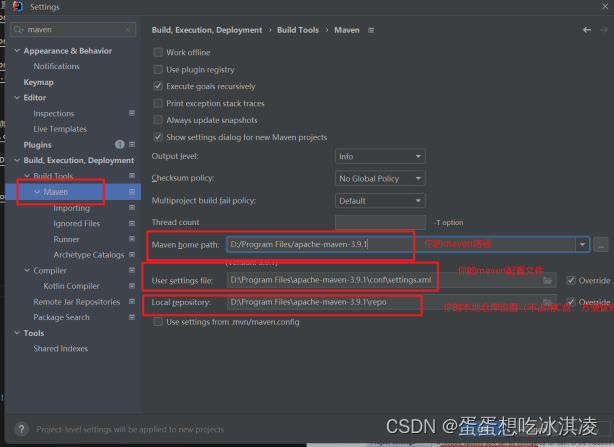Collapse Build, Execution, Deployment section
The height and width of the screenshot is (447, 614).
click(17, 160)
